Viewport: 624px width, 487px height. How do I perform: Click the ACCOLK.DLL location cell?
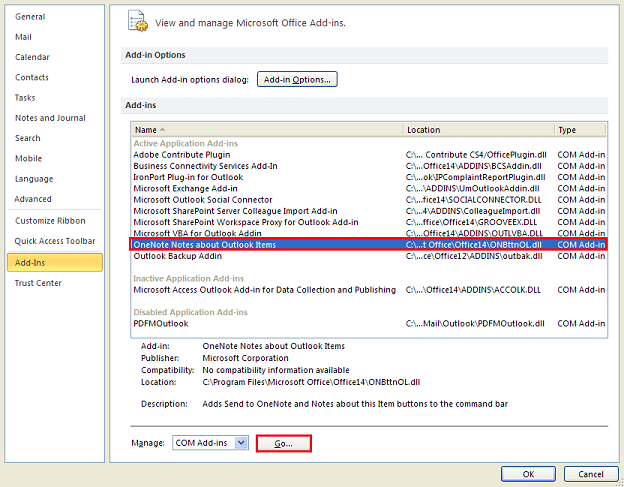tap(473, 290)
